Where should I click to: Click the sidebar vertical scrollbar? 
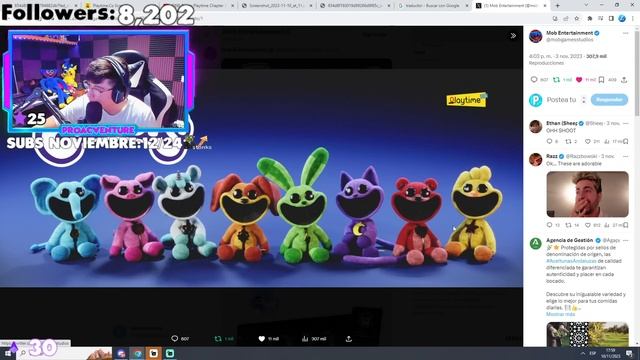637,73
